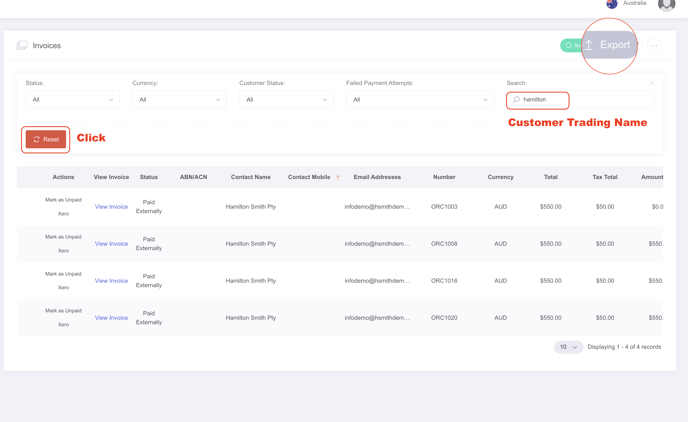Sort by the View Invoice column header

111,177
